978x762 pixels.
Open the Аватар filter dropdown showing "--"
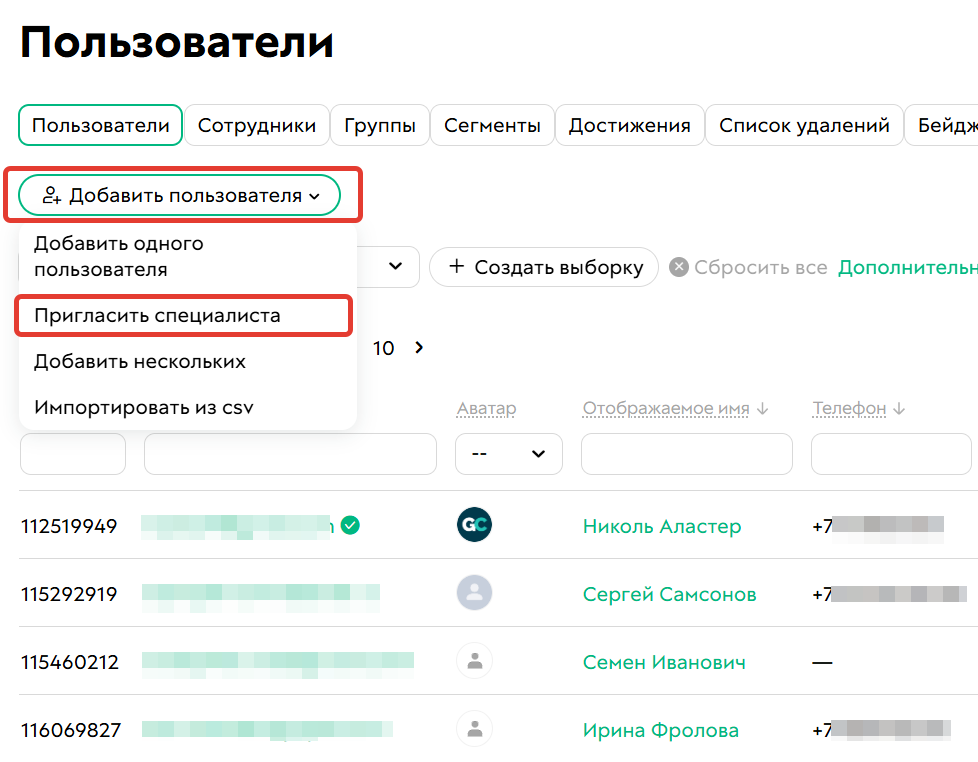tap(509, 453)
